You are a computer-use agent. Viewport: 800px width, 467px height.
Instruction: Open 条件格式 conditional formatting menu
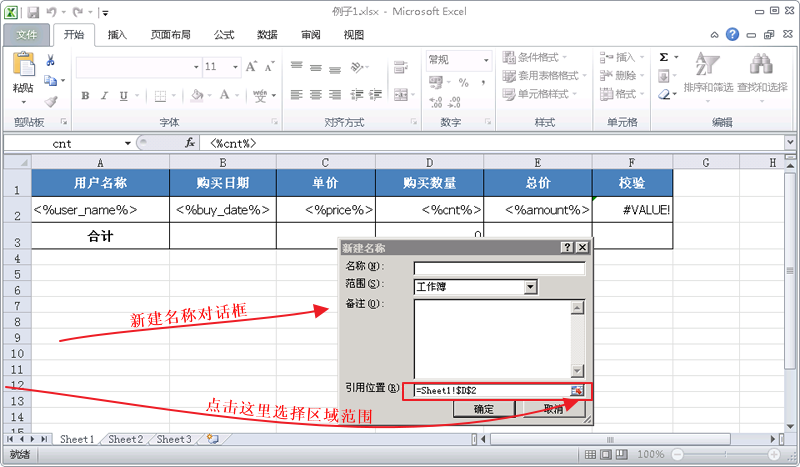(534, 57)
